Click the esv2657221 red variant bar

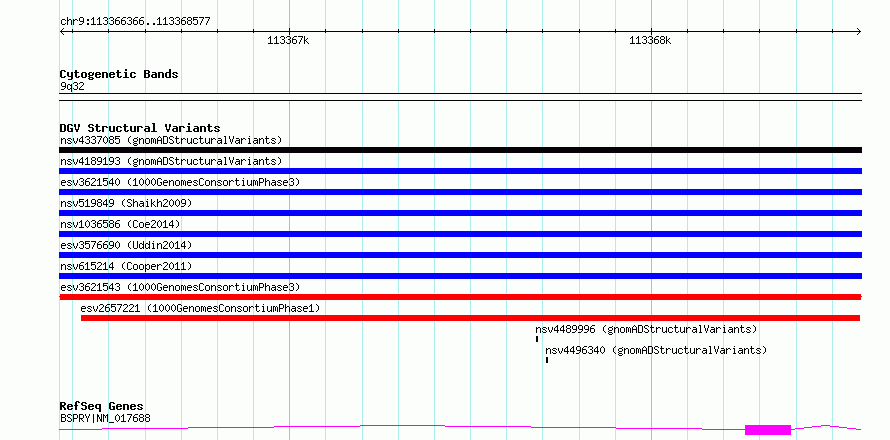coord(471,318)
